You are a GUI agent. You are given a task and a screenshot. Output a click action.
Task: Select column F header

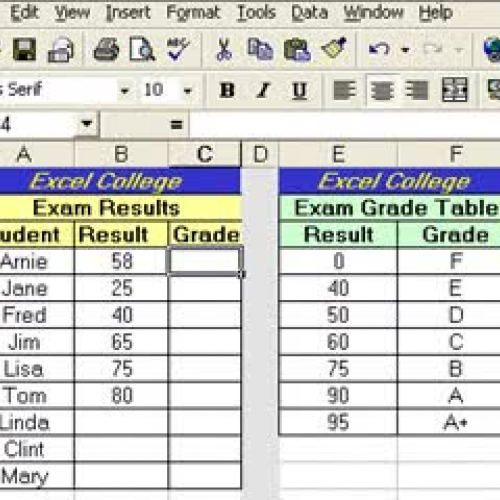[449, 154]
